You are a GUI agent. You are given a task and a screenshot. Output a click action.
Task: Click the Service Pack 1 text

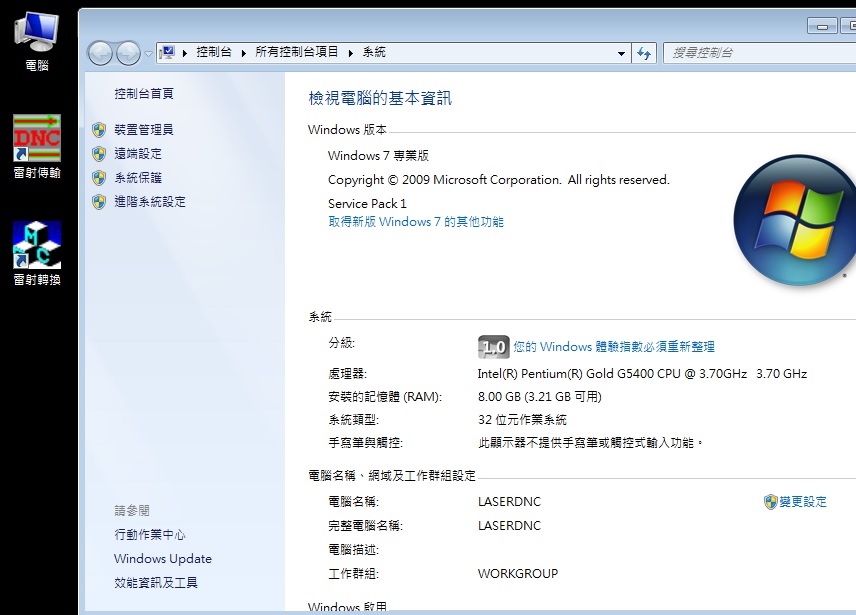click(x=367, y=204)
